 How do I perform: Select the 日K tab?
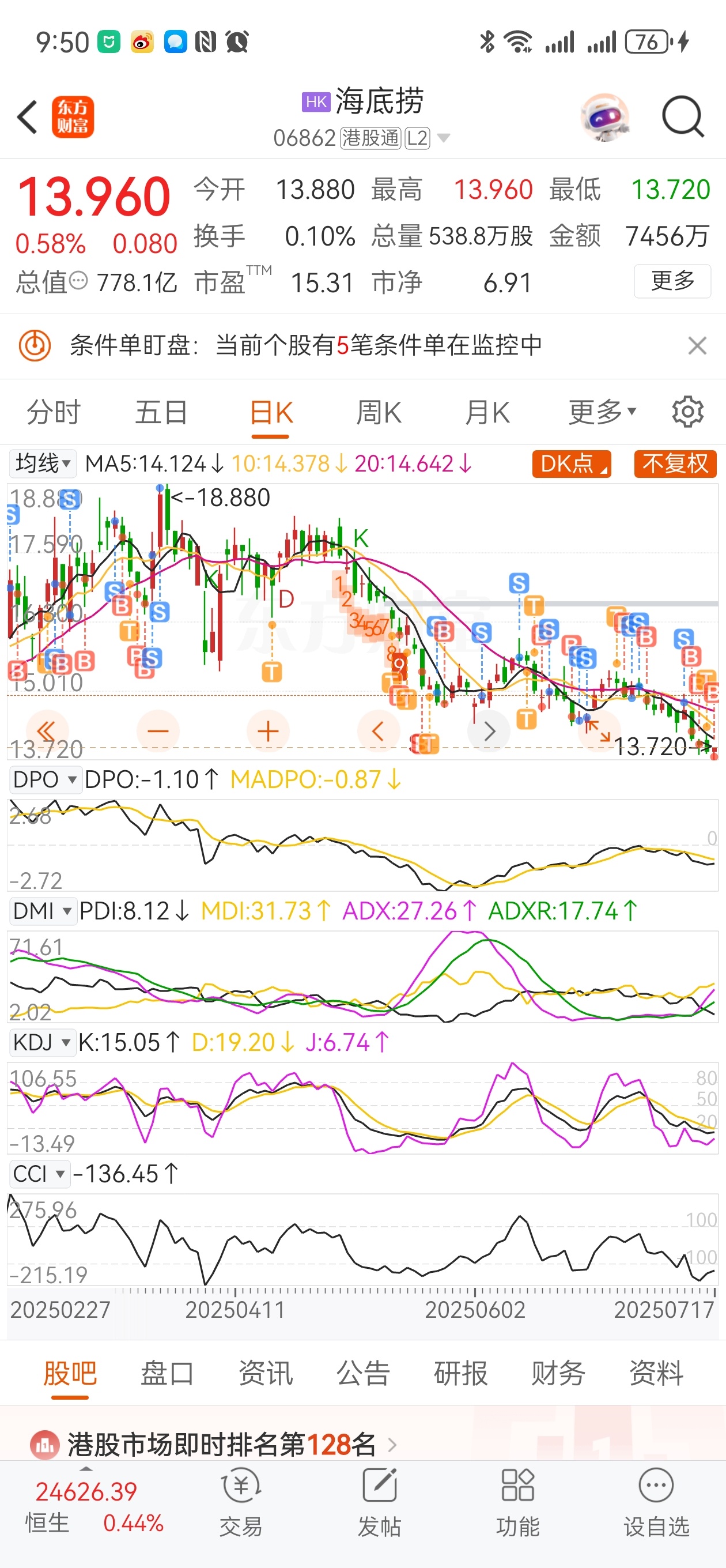coord(271,413)
